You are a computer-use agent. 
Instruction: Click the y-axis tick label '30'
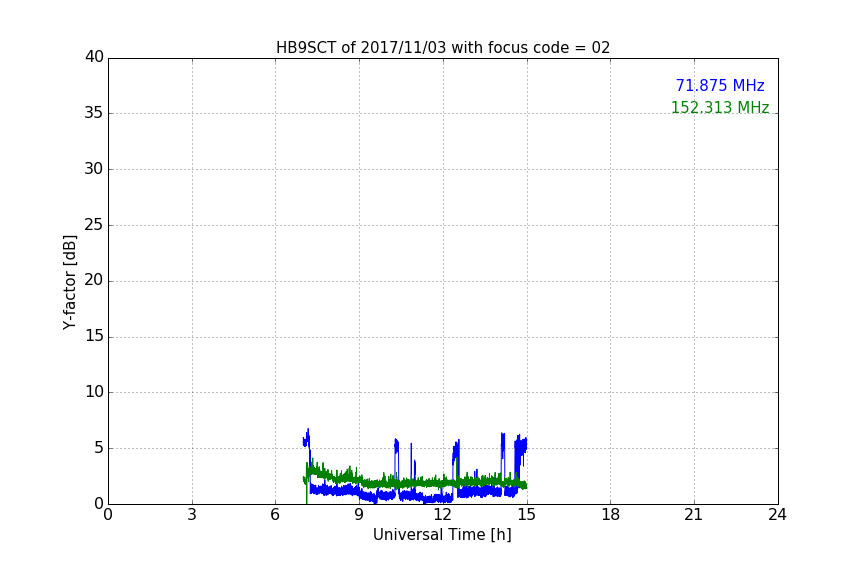[94, 169]
